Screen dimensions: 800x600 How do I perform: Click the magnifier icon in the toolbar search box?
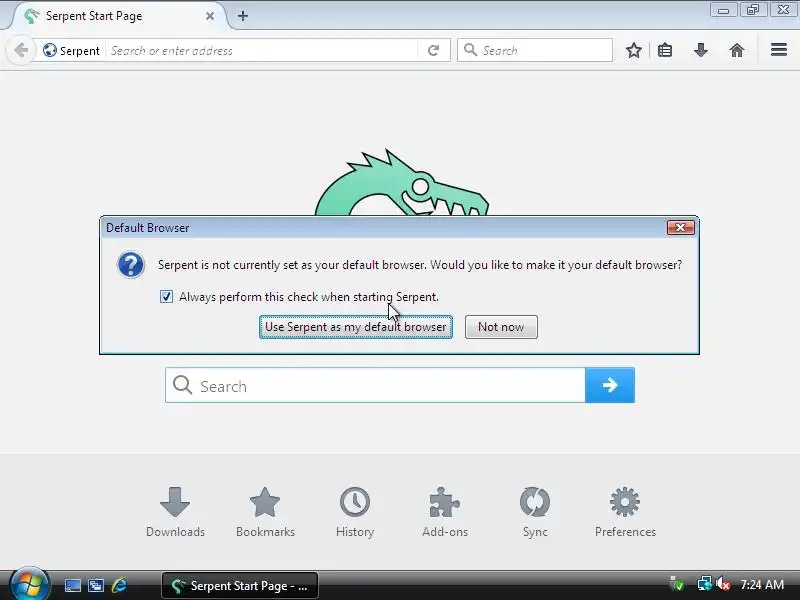pyautogui.click(x=470, y=50)
